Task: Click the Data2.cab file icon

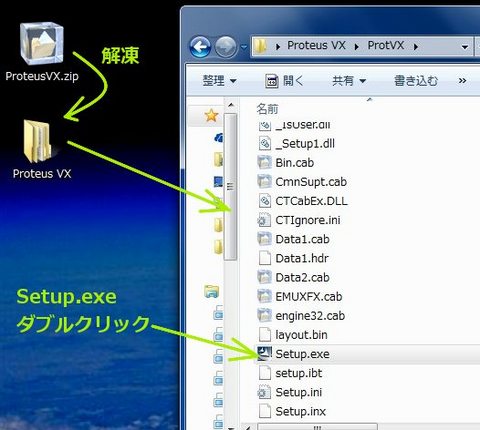Action: point(265,277)
